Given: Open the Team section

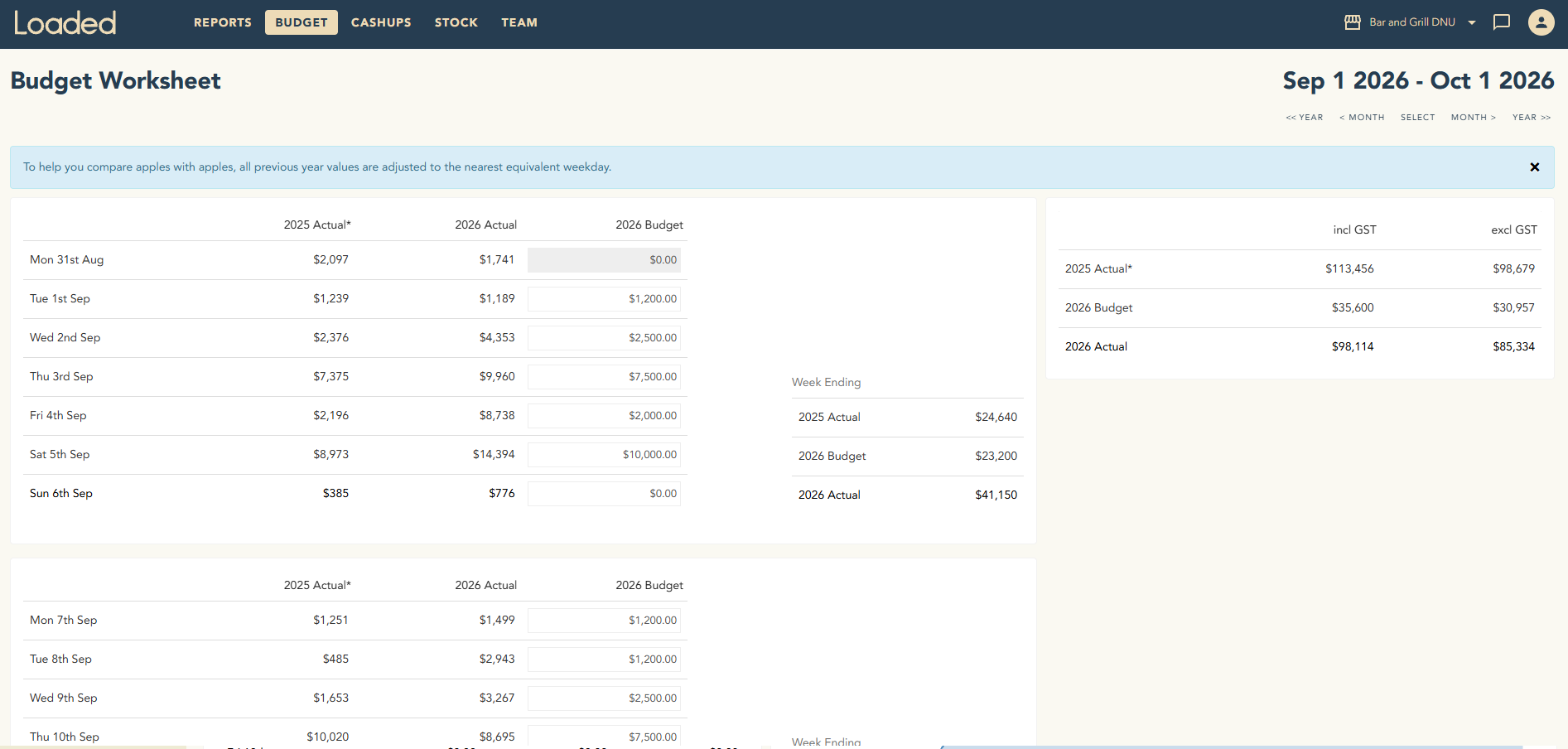Looking at the screenshot, I should coord(519,22).
